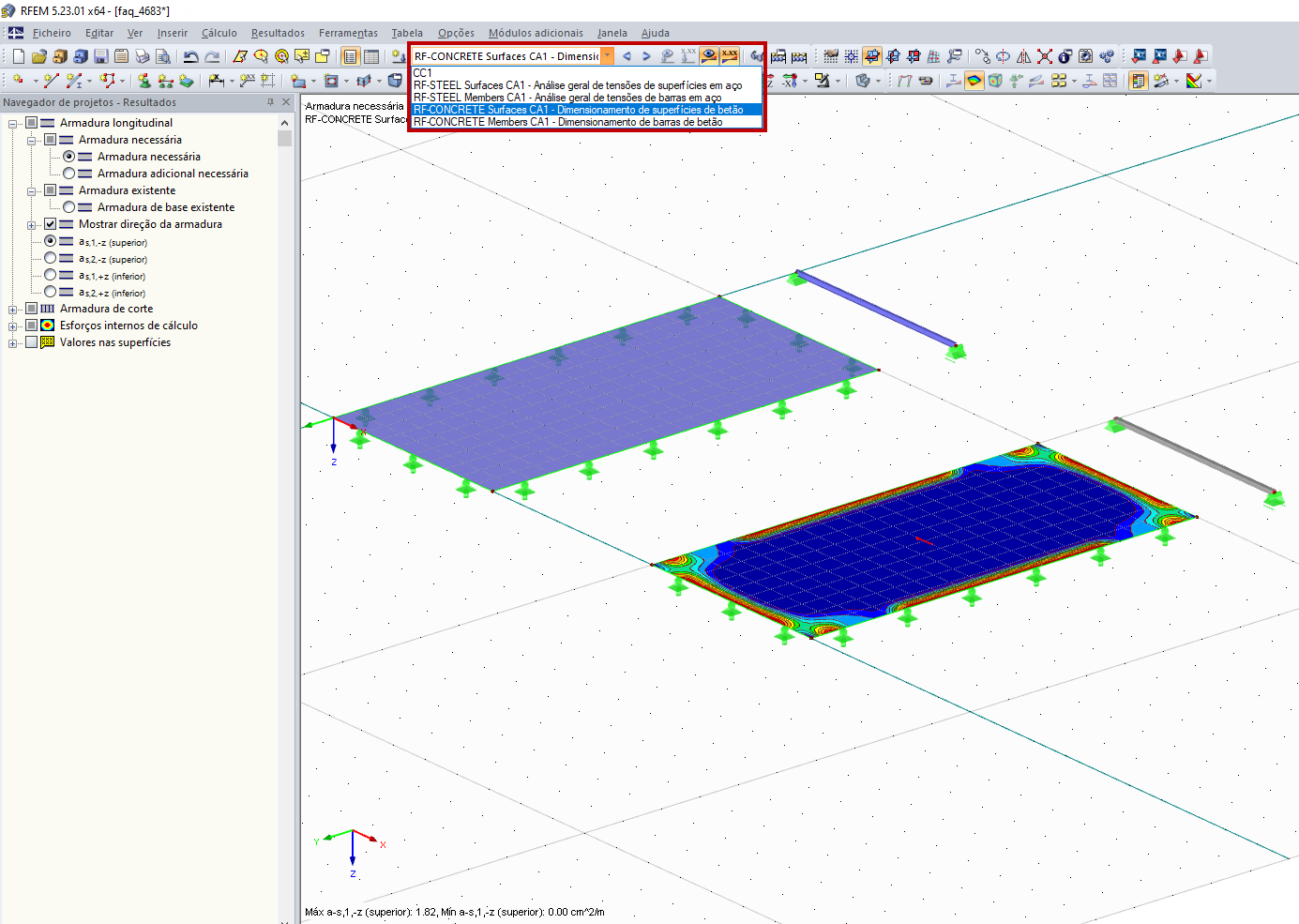The height and width of the screenshot is (924, 1299).
Task: Enable the Valores nas superfícies checkbox
Action: point(31,342)
